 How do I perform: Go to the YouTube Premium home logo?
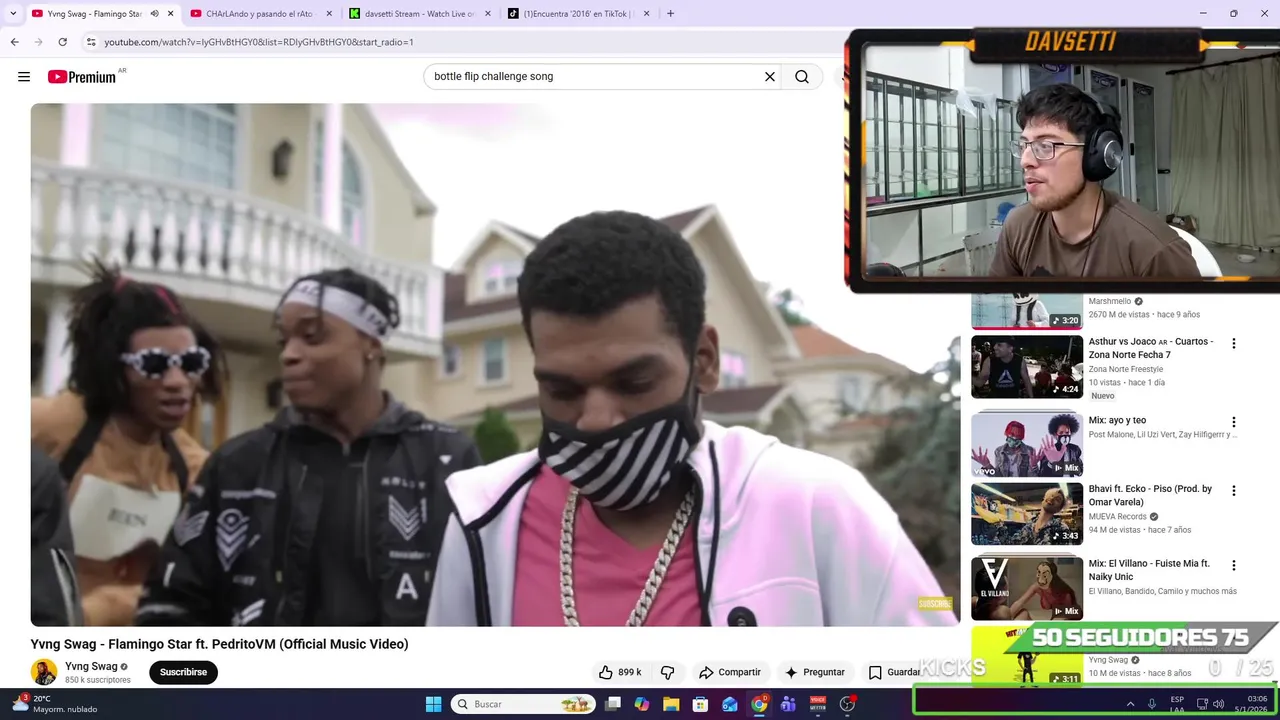click(81, 77)
